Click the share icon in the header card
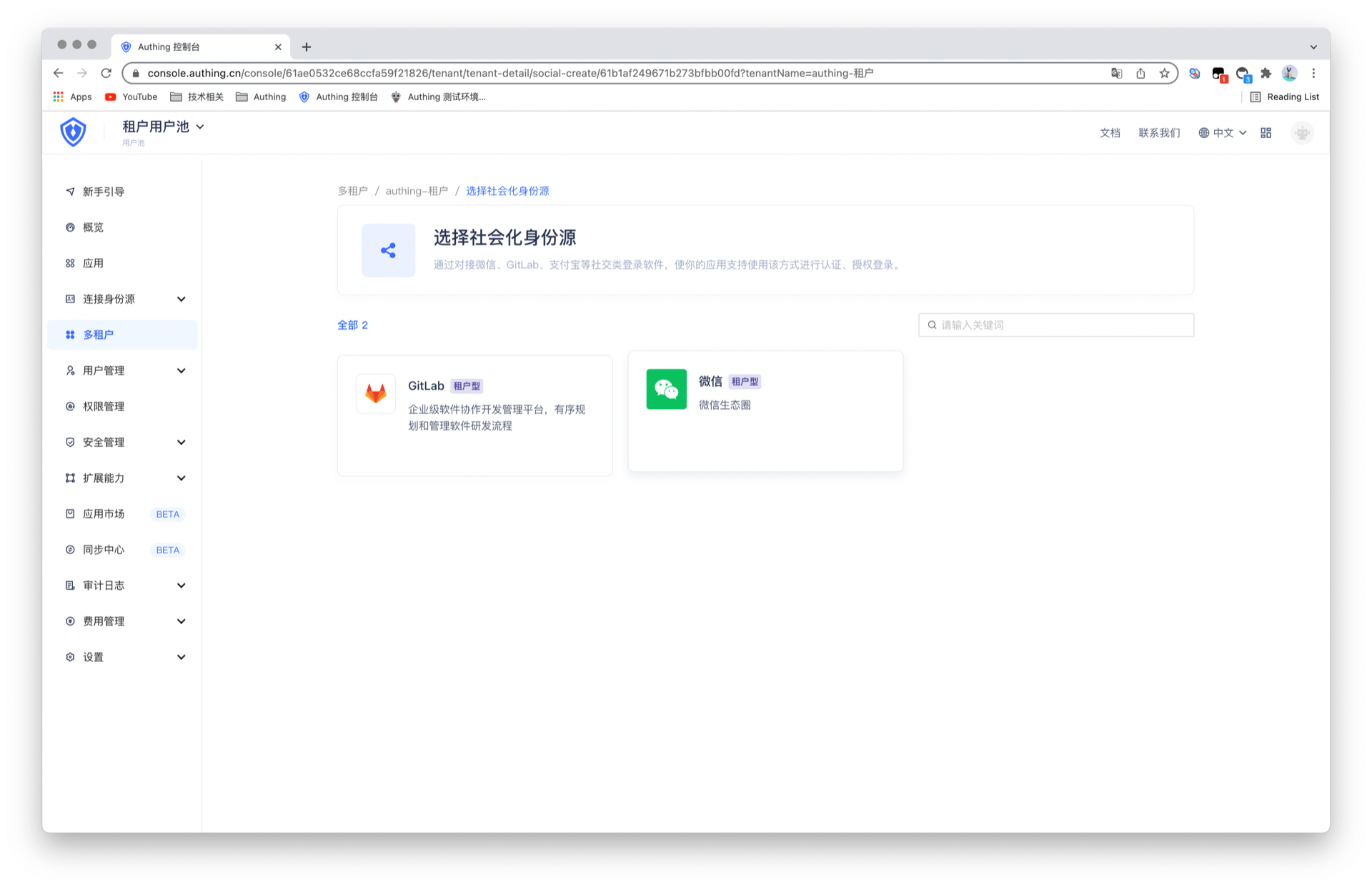 388,250
